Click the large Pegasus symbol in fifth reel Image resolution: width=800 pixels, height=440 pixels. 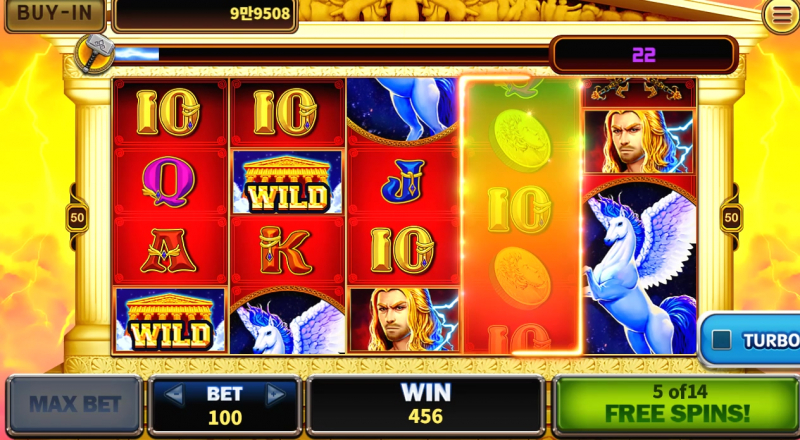click(640, 265)
